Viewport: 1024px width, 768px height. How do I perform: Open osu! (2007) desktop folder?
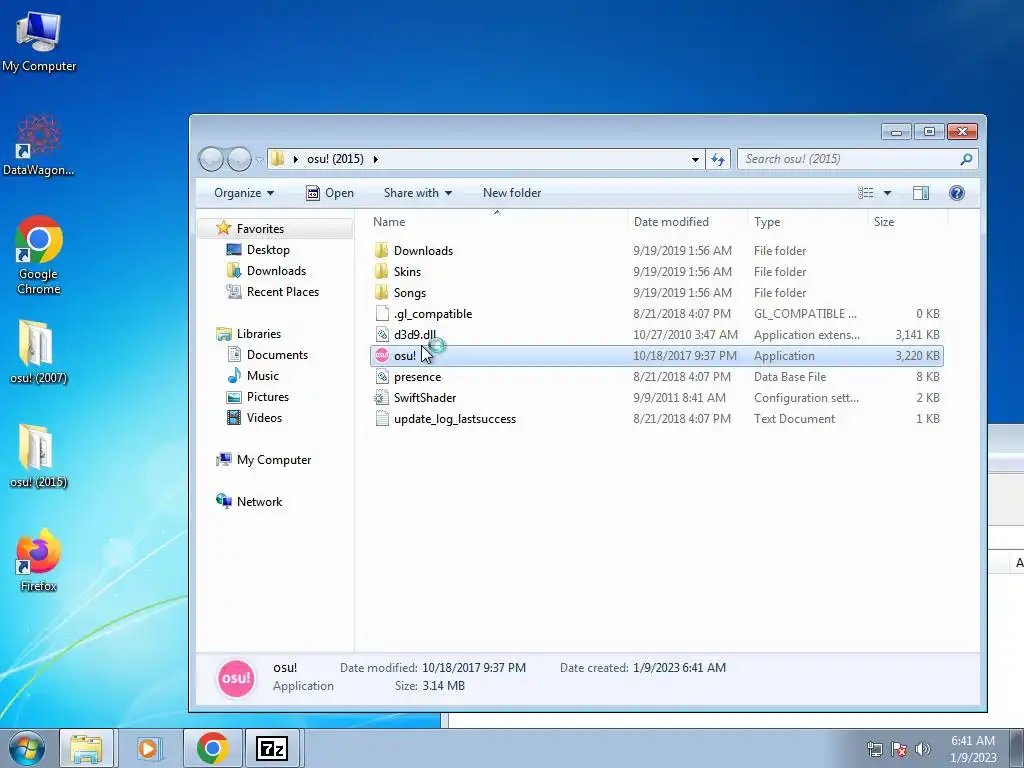point(39,352)
